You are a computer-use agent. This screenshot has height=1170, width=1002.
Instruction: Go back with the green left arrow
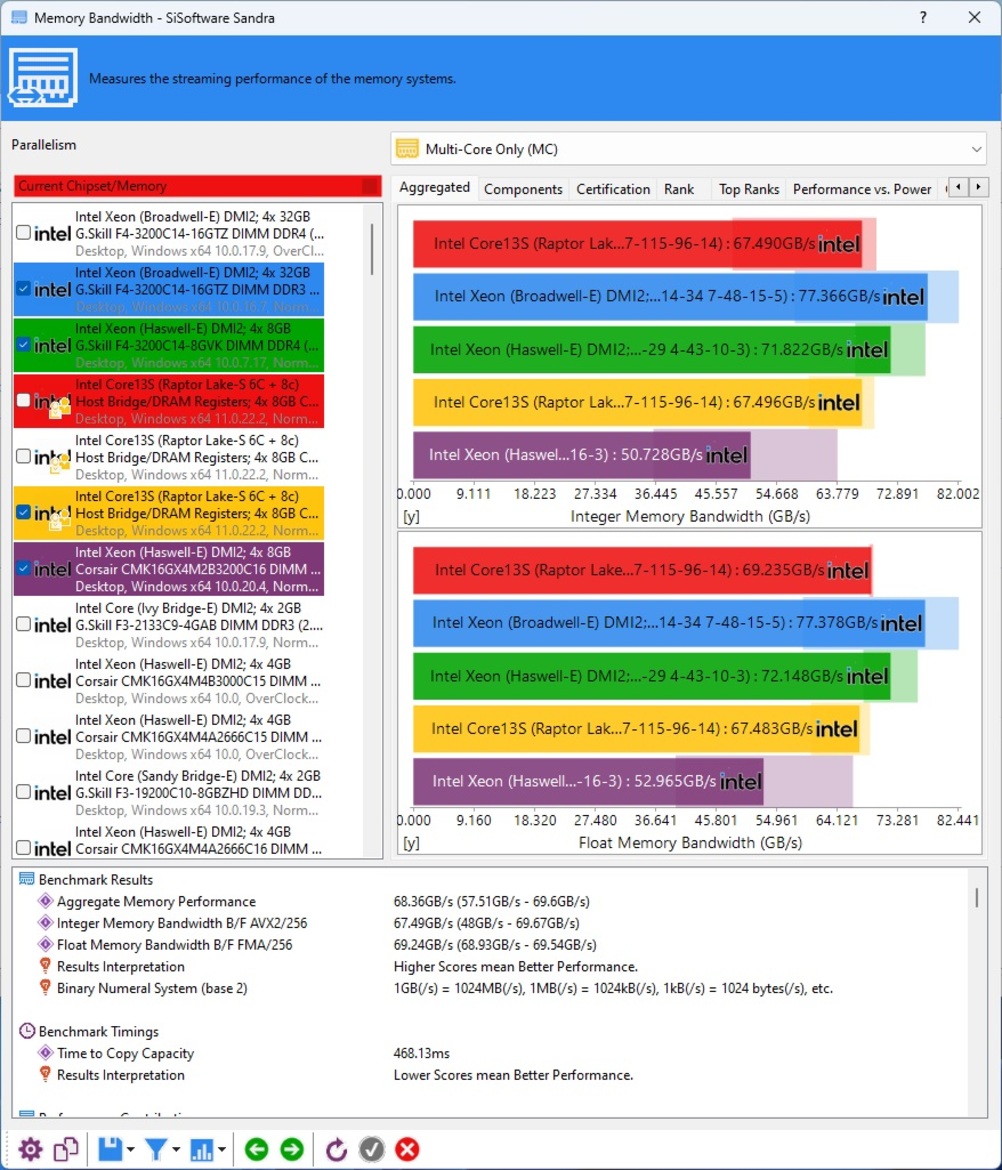pos(257,1149)
